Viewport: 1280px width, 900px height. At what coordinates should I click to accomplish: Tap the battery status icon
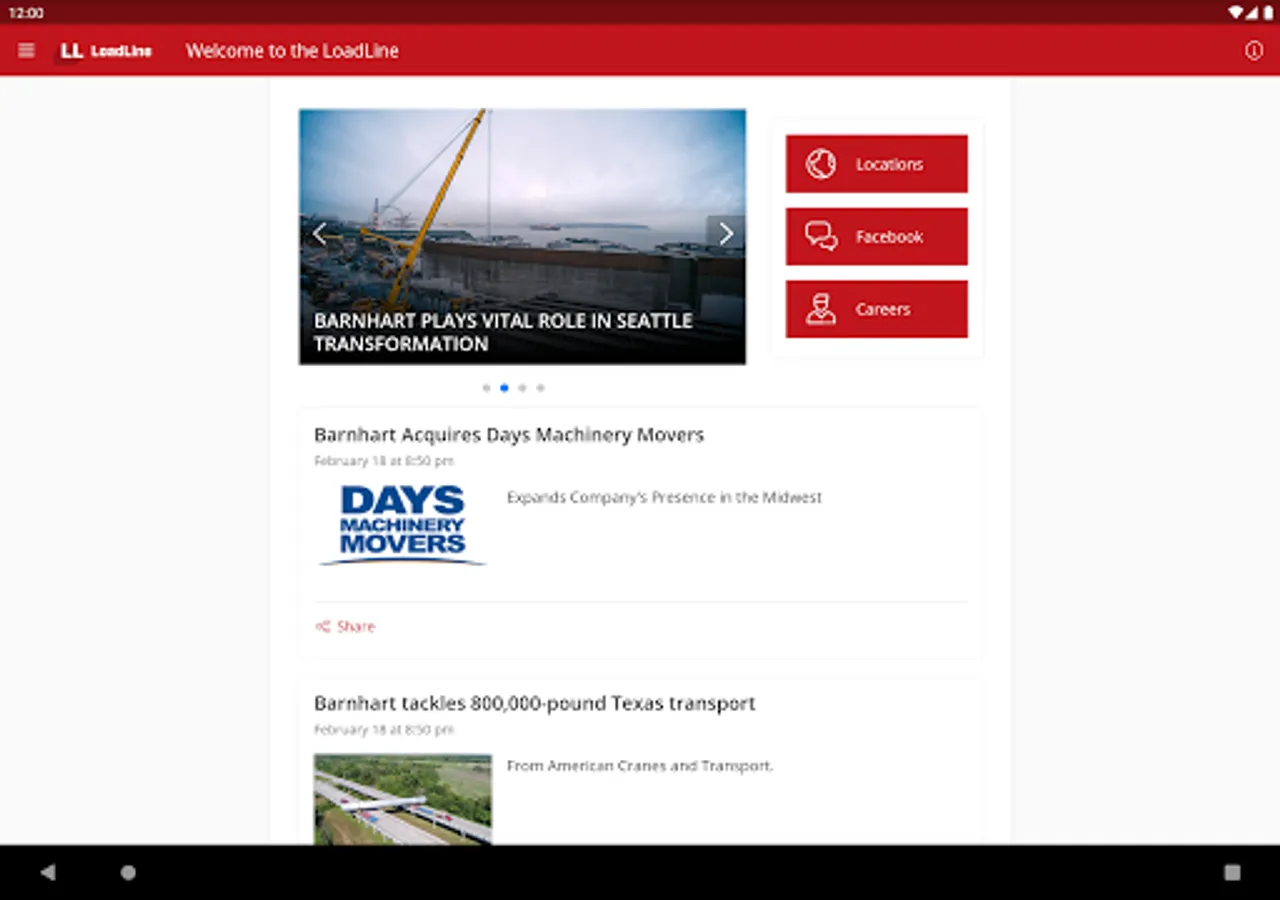point(1268,12)
